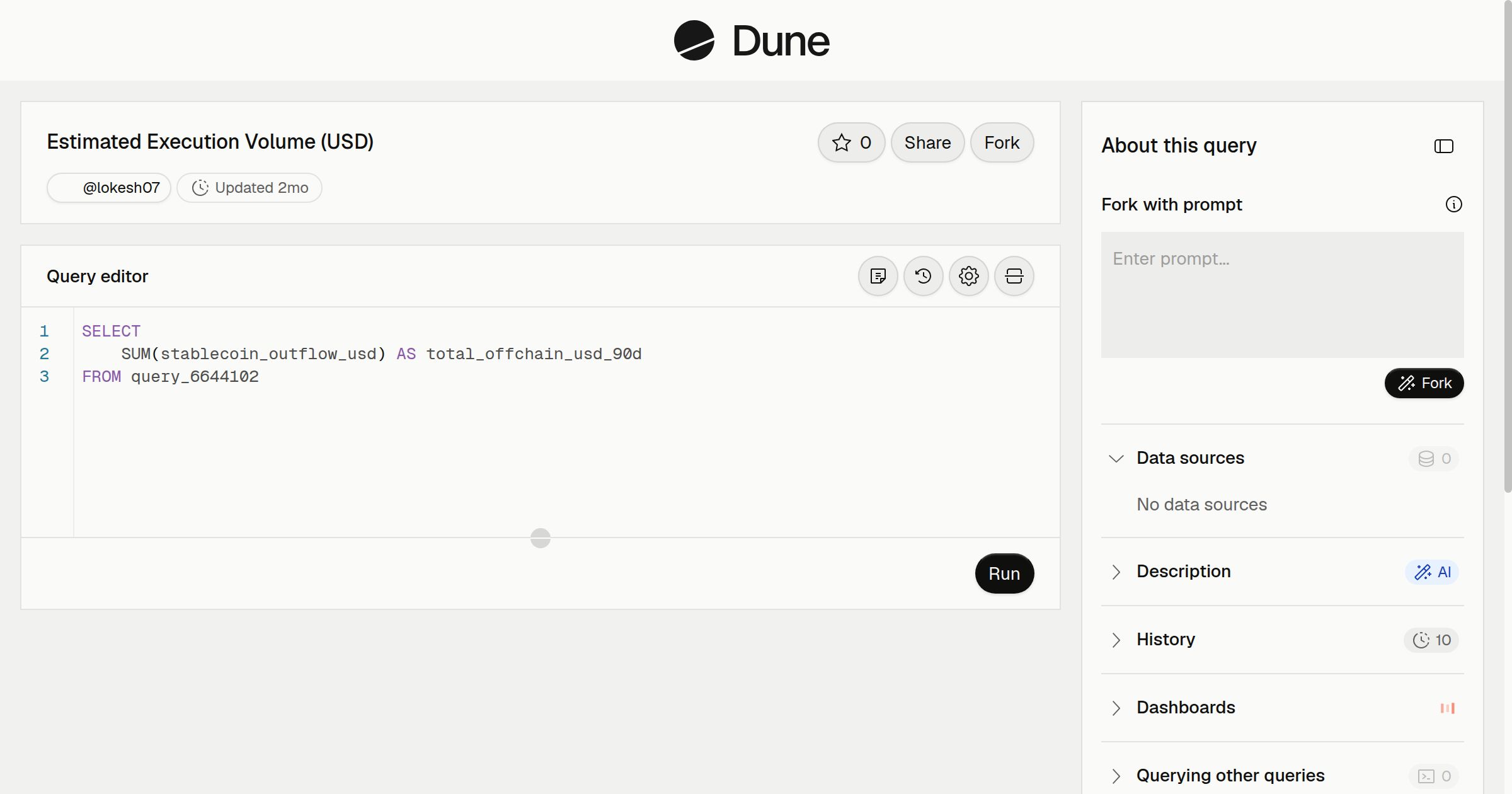This screenshot has height=794, width=1512.
Task: Open the query notes icon in editor toolbar
Action: pyautogui.click(x=878, y=276)
